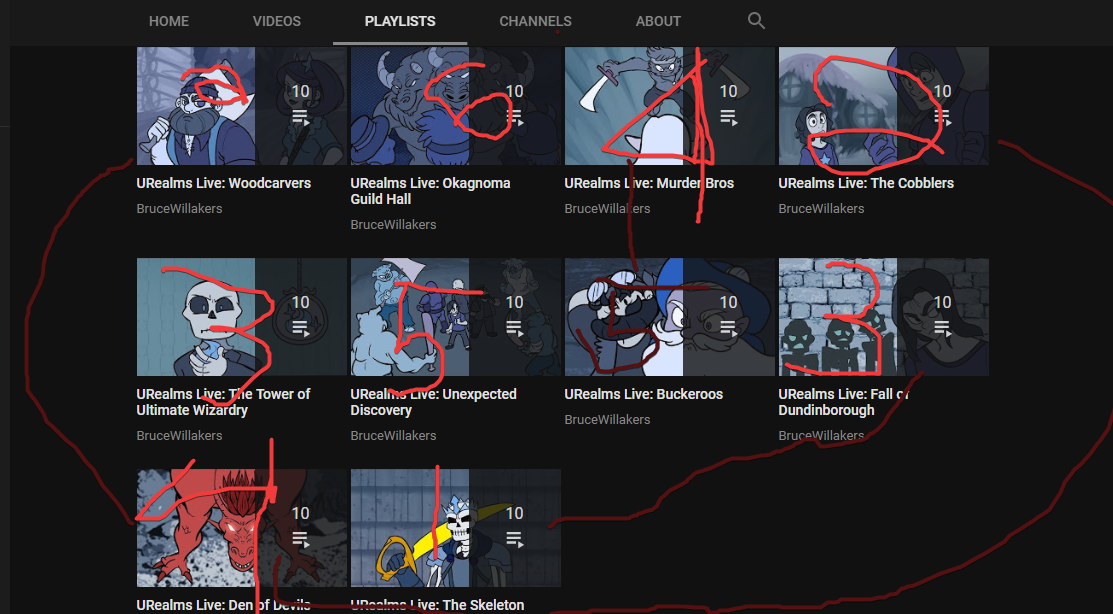1113x614 pixels.
Task: Open the Fall of Dundinborough thumbnail
Action: 884,317
